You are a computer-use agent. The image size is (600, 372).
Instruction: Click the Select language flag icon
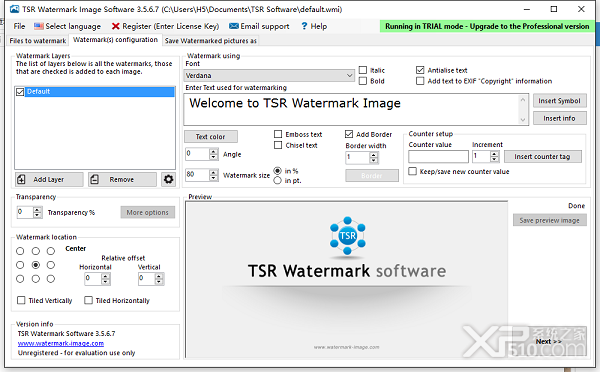point(39,26)
